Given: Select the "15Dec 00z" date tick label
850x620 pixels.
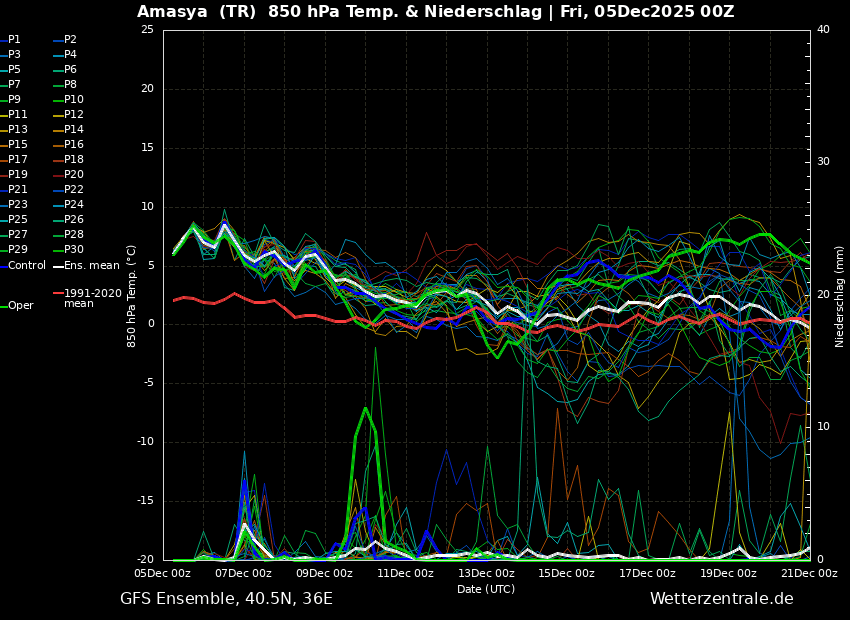Looking at the screenshot, I should pos(568,573).
